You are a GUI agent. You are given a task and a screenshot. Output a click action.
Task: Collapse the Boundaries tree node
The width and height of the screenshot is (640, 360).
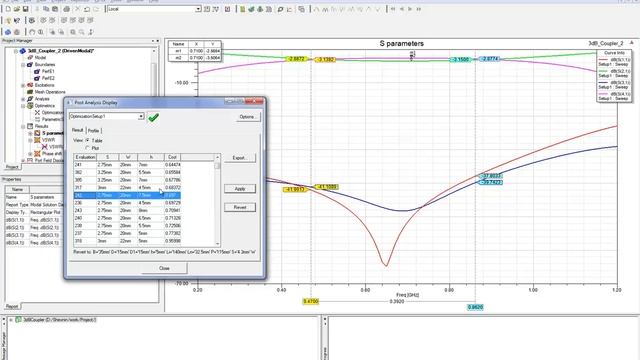[23, 64]
